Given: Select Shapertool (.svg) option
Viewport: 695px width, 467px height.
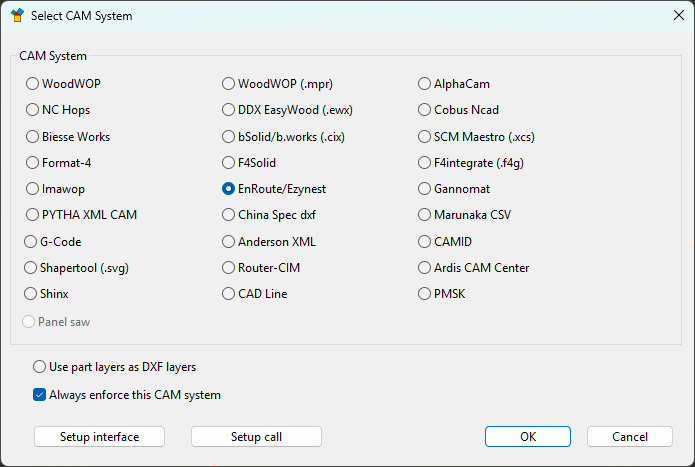Looking at the screenshot, I should tap(31, 268).
